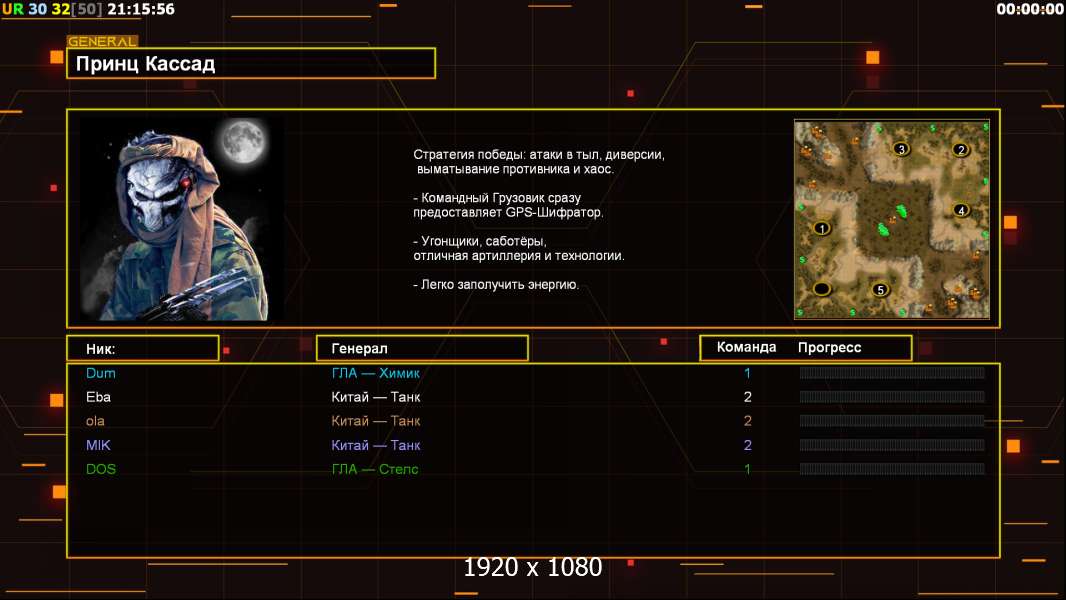Click "ГЛА — Стелс" general entry

click(x=375, y=469)
